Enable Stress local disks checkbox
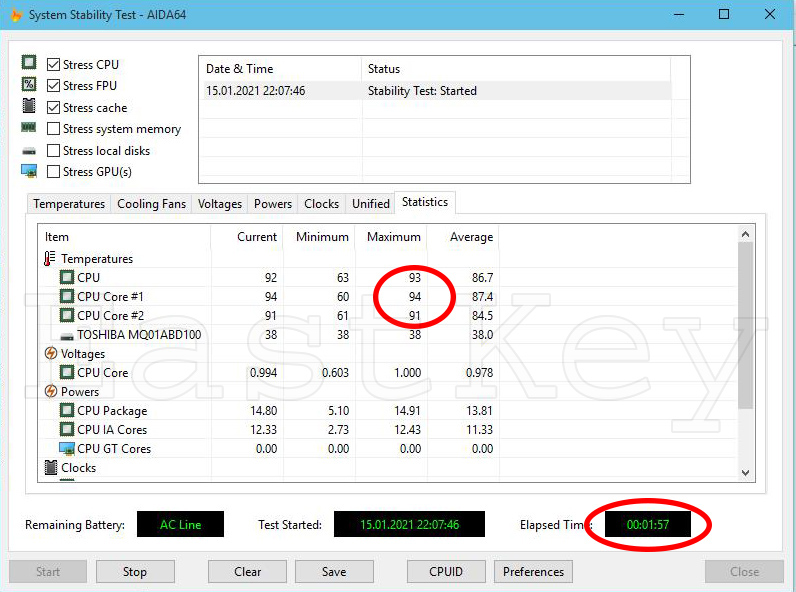 (x=53, y=151)
